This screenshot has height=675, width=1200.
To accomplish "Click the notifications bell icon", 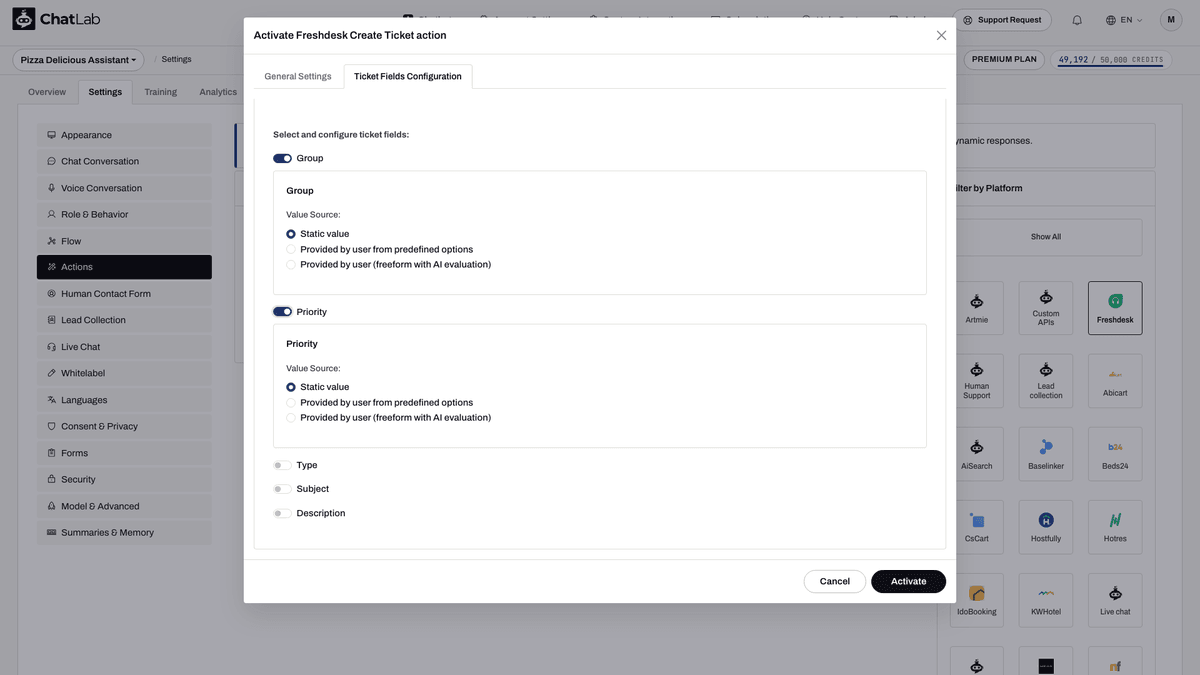I will click(x=1077, y=20).
